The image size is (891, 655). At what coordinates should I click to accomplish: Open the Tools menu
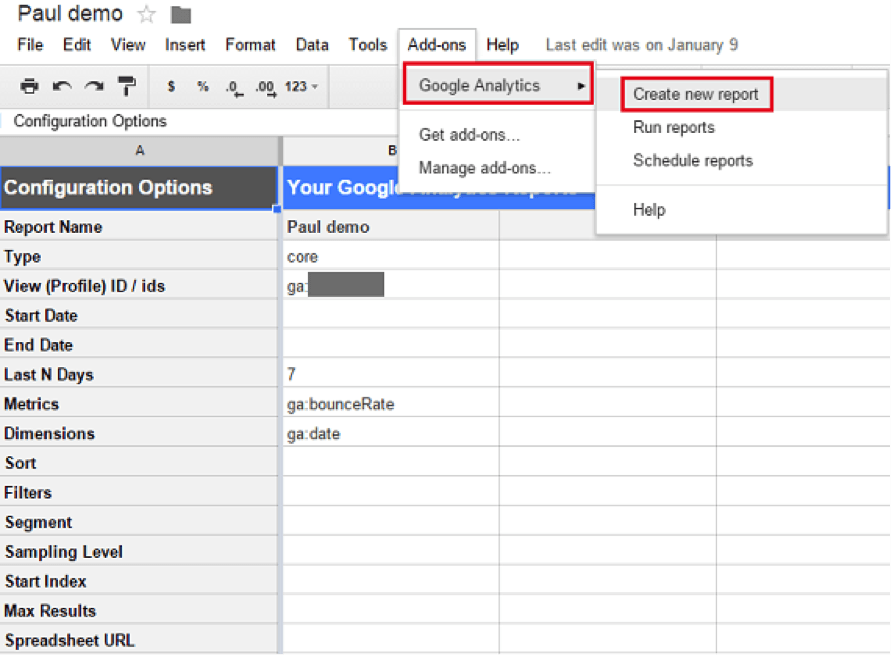[x=368, y=44]
